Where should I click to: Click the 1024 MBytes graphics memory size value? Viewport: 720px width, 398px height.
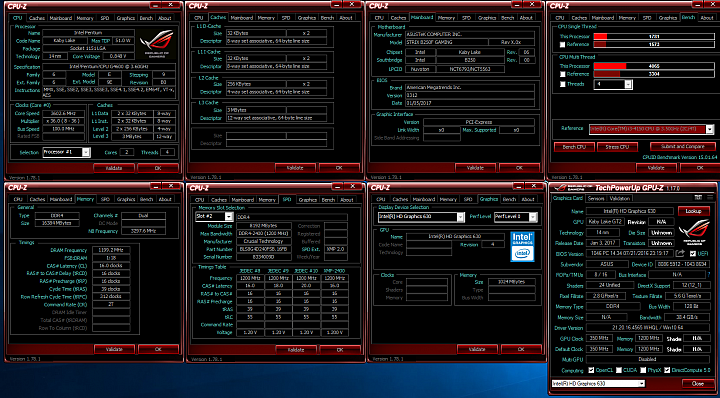tap(512, 282)
